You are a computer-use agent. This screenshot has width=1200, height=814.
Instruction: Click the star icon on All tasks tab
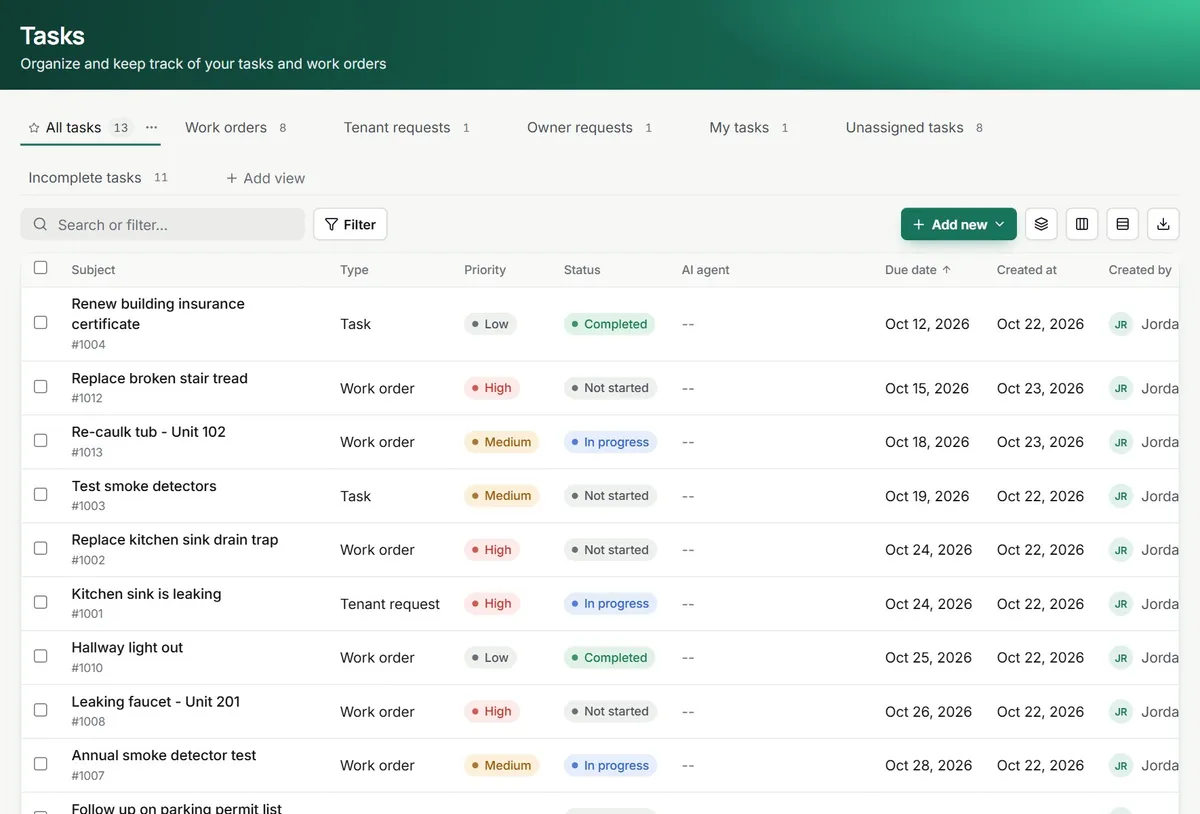pos(34,128)
